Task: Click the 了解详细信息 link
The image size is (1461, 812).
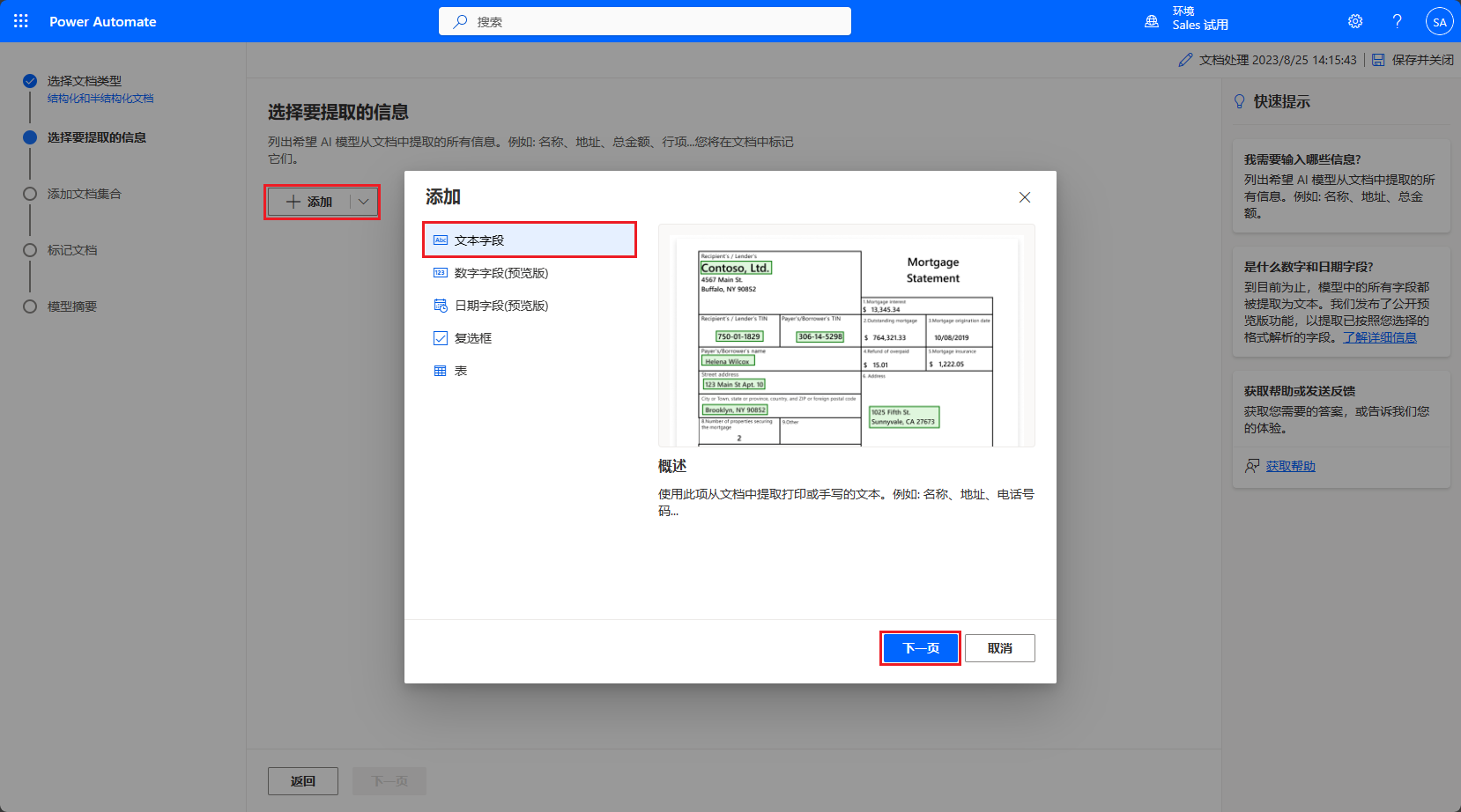Action: 1379,337
